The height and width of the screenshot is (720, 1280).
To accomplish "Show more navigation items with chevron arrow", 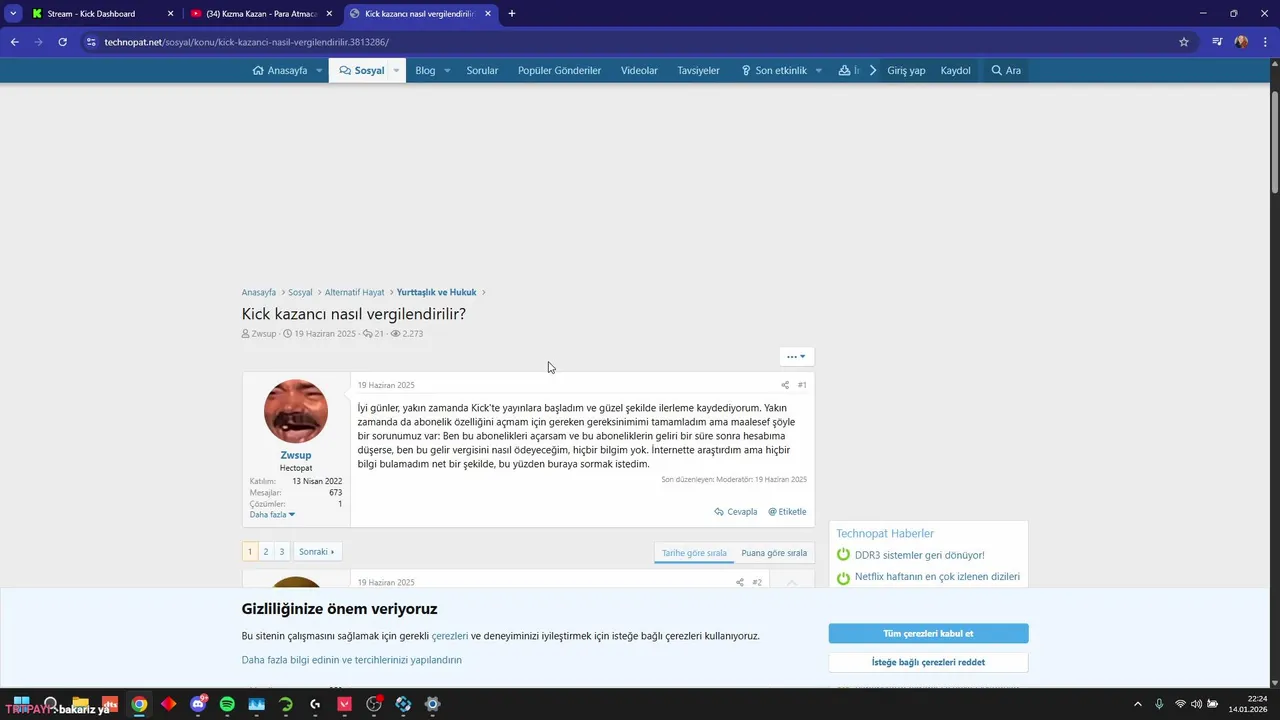I will pos(872,70).
